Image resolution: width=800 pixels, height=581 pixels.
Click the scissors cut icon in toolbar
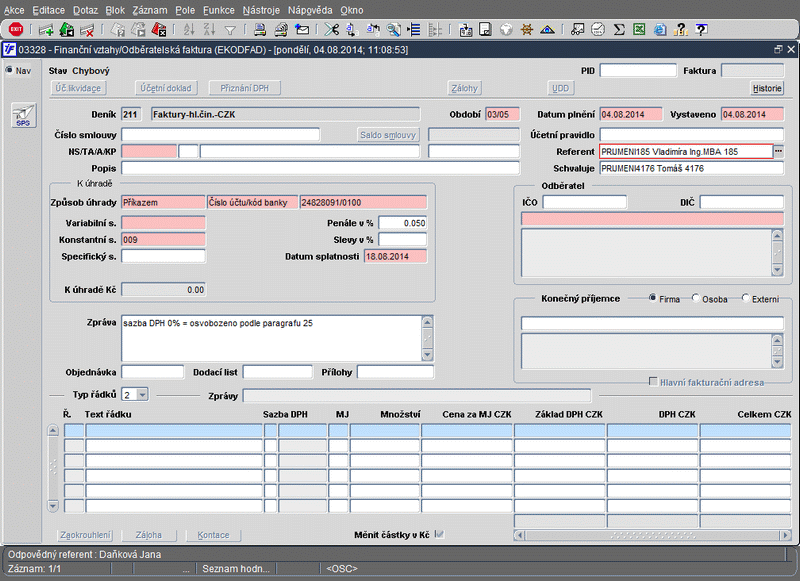pyautogui.click(x=332, y=29)
